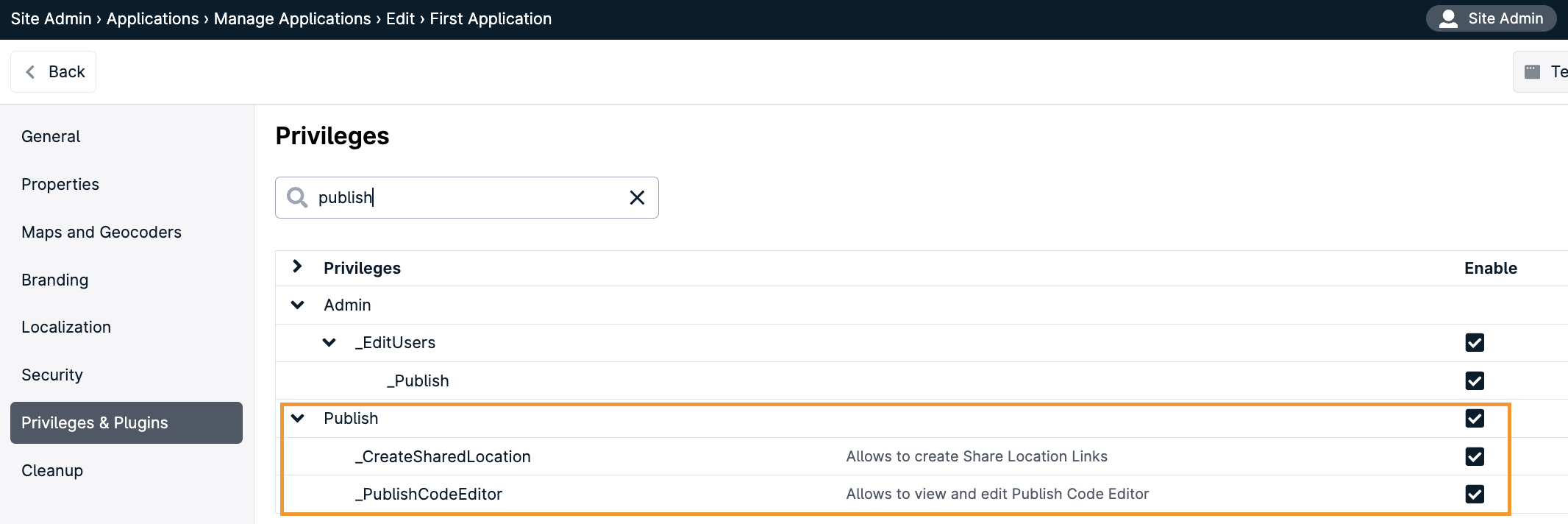
Task: Uncheck the _EditUsers enable checkbox
Action: point(1475,342)
